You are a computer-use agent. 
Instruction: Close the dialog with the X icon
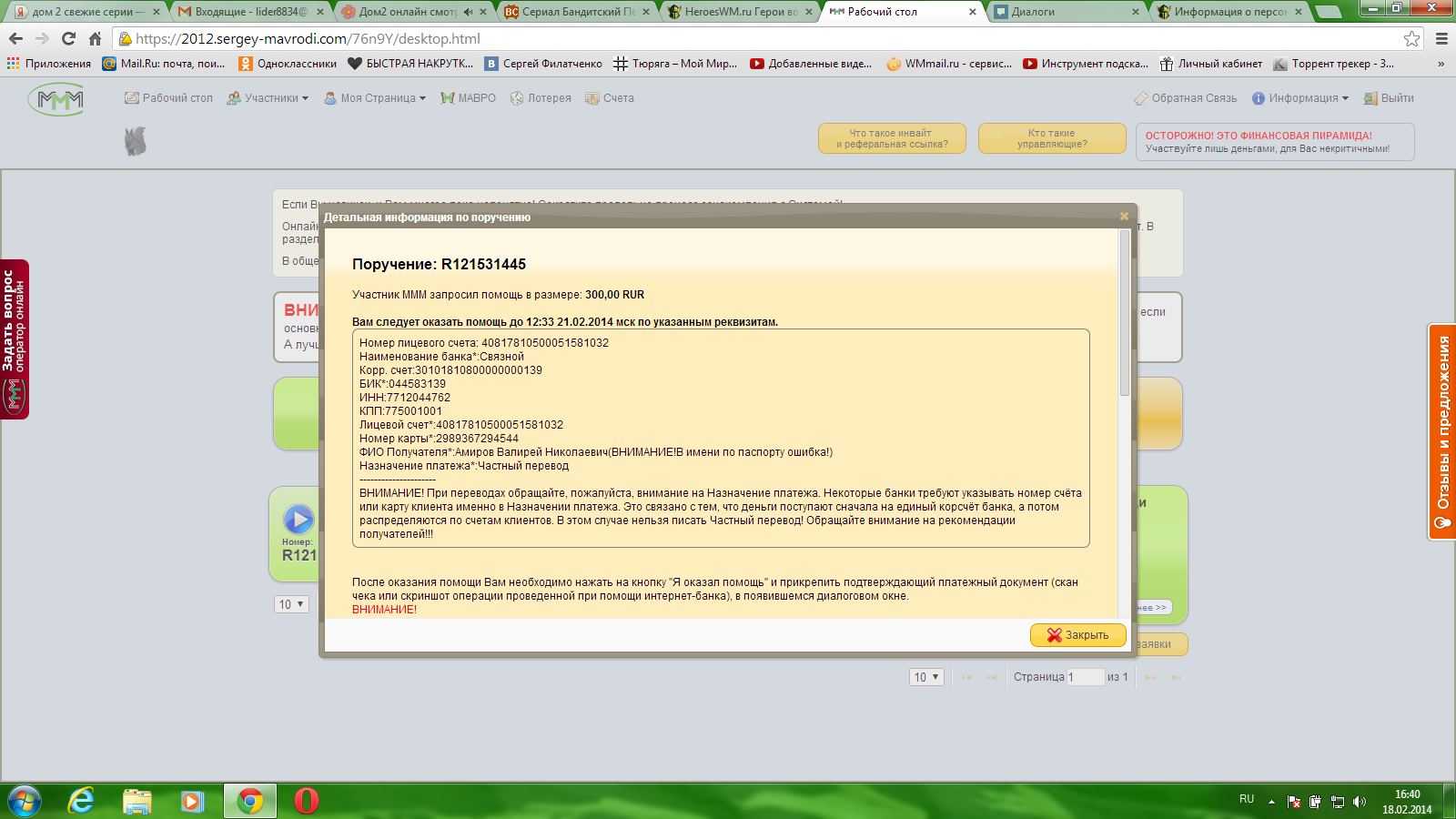[1124, 216]
